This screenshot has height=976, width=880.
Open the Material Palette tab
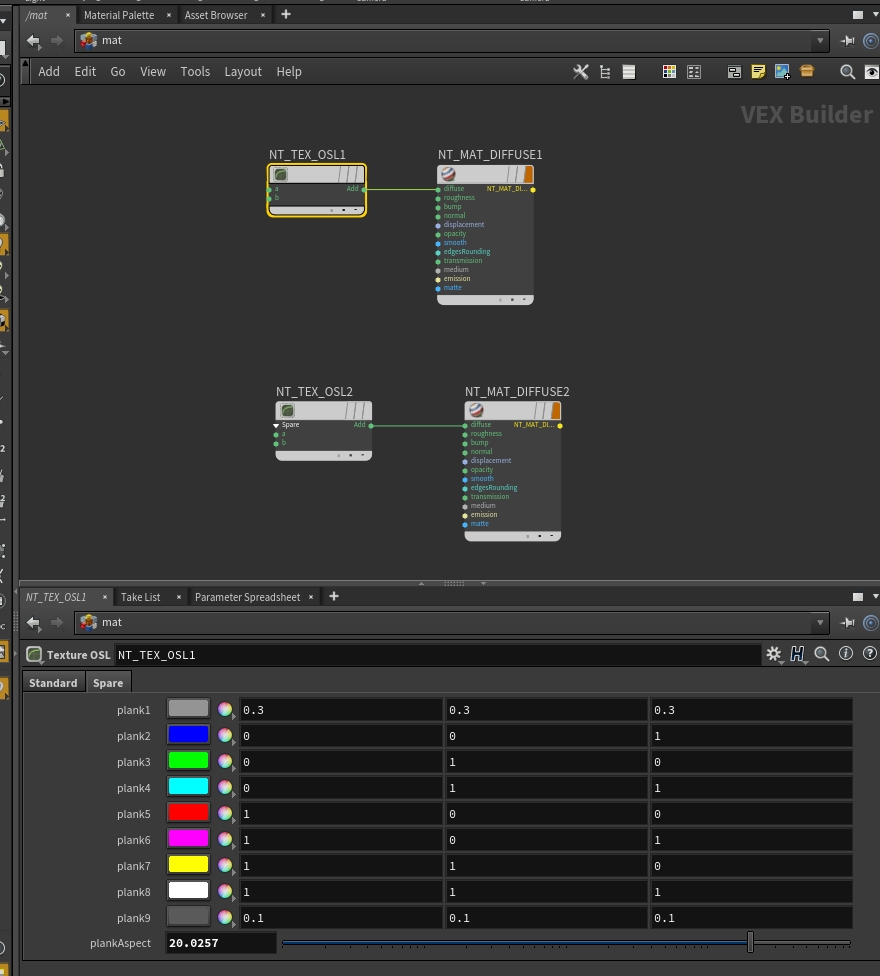pyautogui.click(x=119, y=15)
